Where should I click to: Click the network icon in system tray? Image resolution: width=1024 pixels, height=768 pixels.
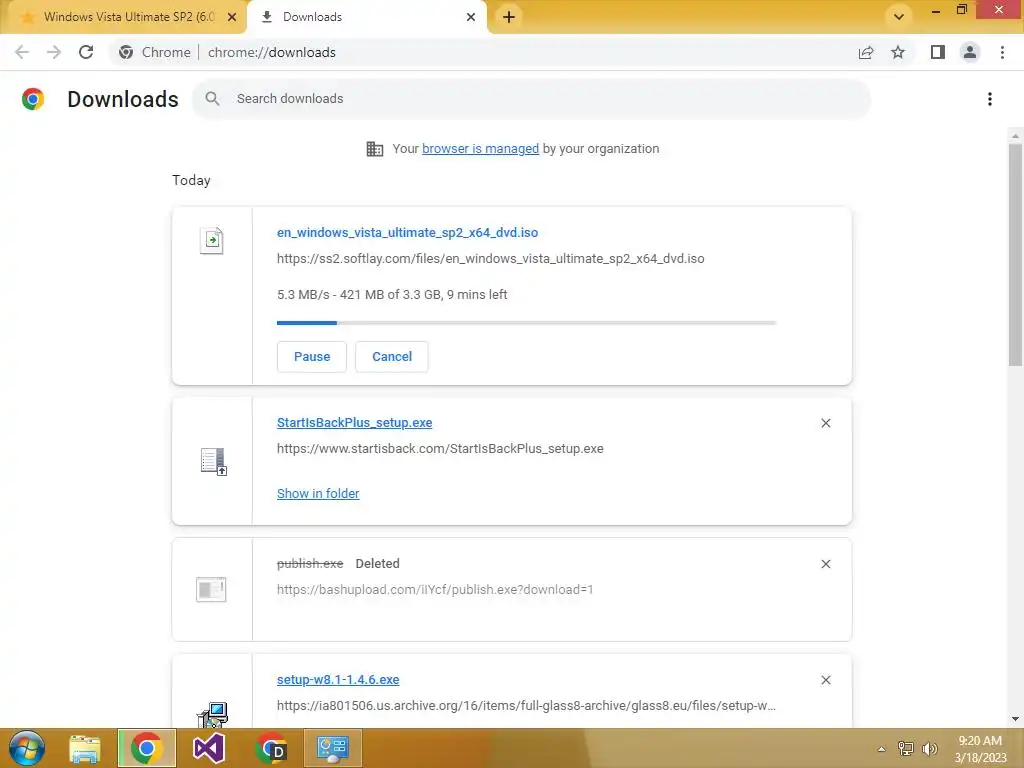click(x=906, y=748)
